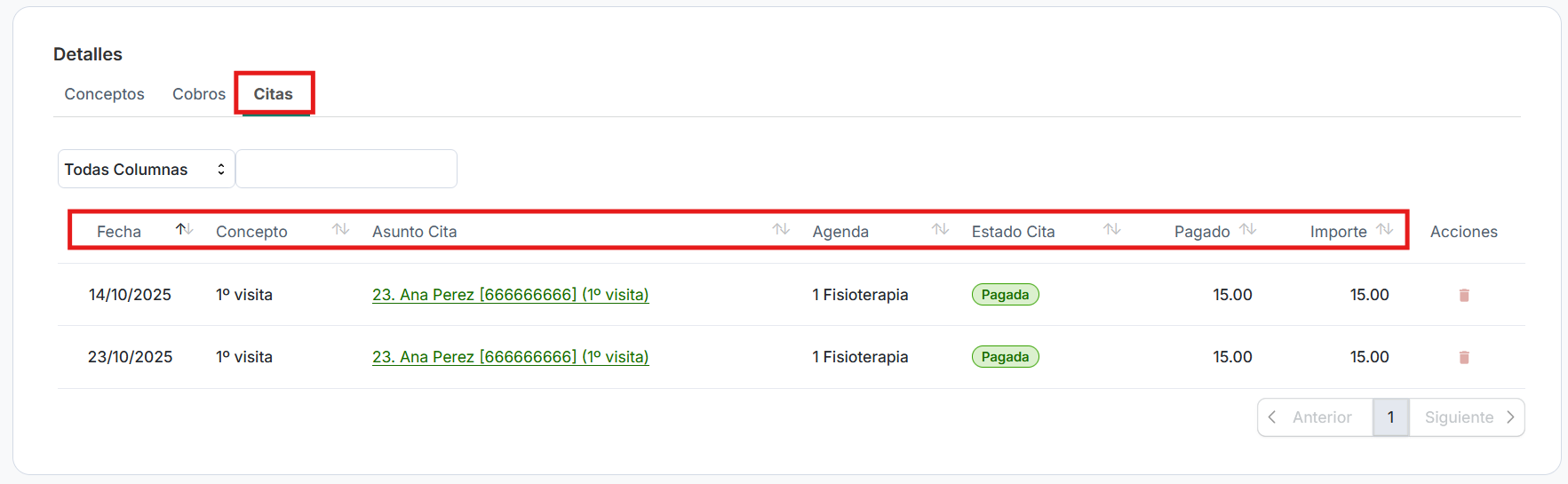Sort appointments by Estado Cita icon

[1111, 230]
